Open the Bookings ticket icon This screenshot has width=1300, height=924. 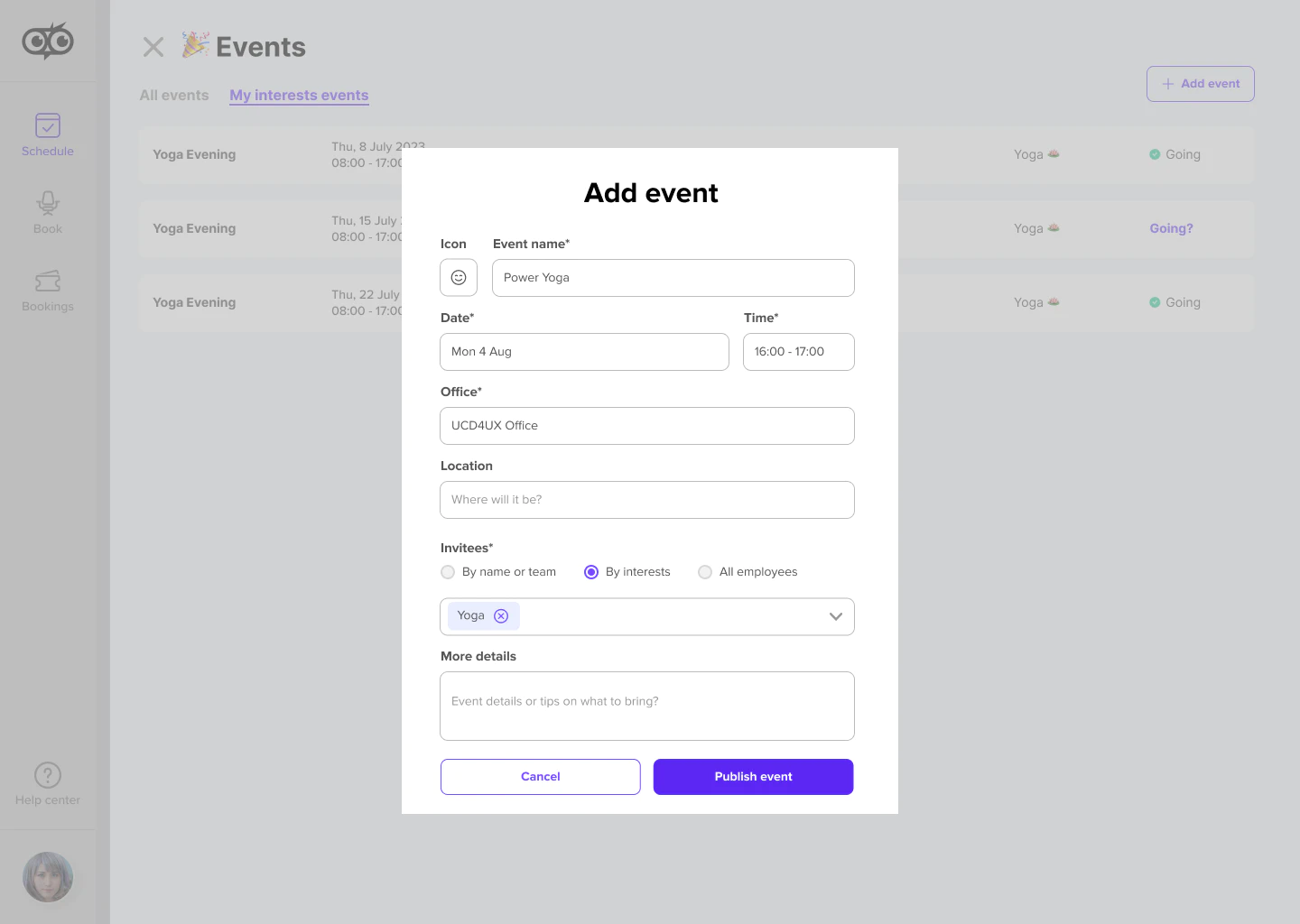[x=48, y=281]
